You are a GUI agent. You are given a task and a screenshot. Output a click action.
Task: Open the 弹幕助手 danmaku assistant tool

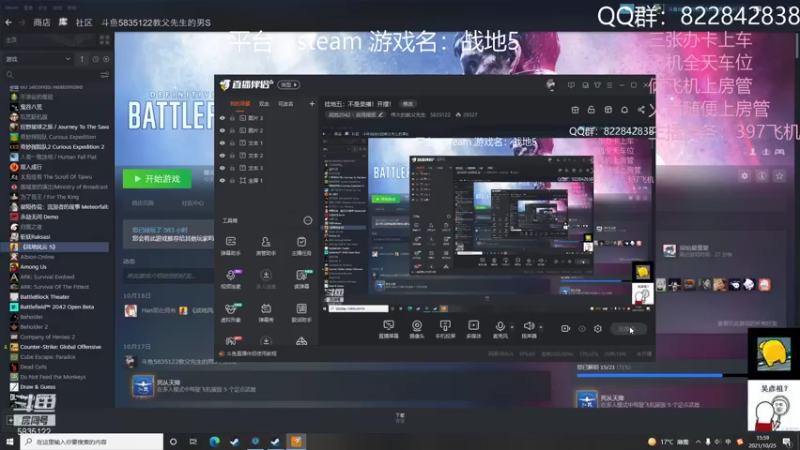231,245
